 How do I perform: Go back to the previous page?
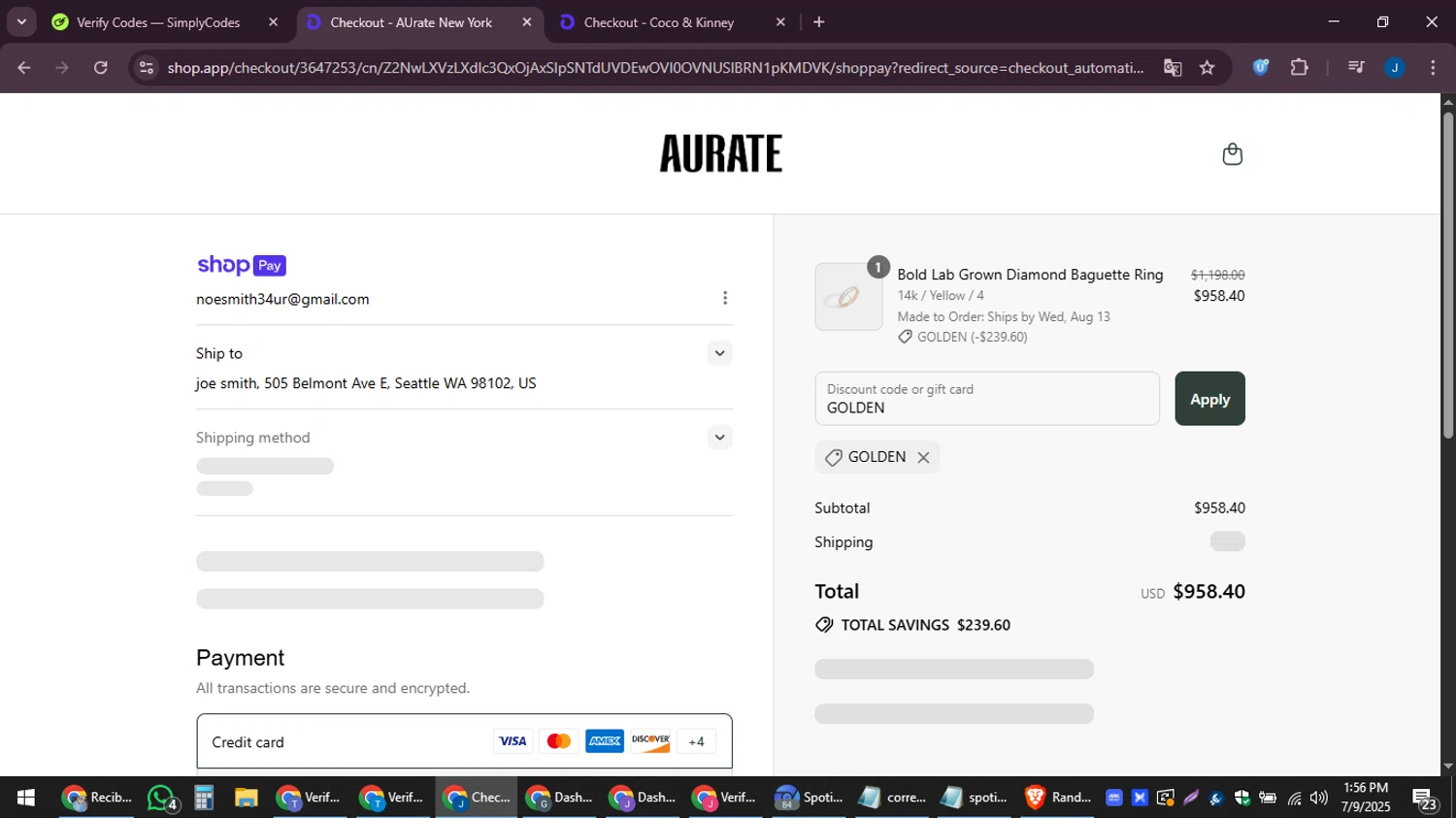pyautogui.click(x=24, y=68)
